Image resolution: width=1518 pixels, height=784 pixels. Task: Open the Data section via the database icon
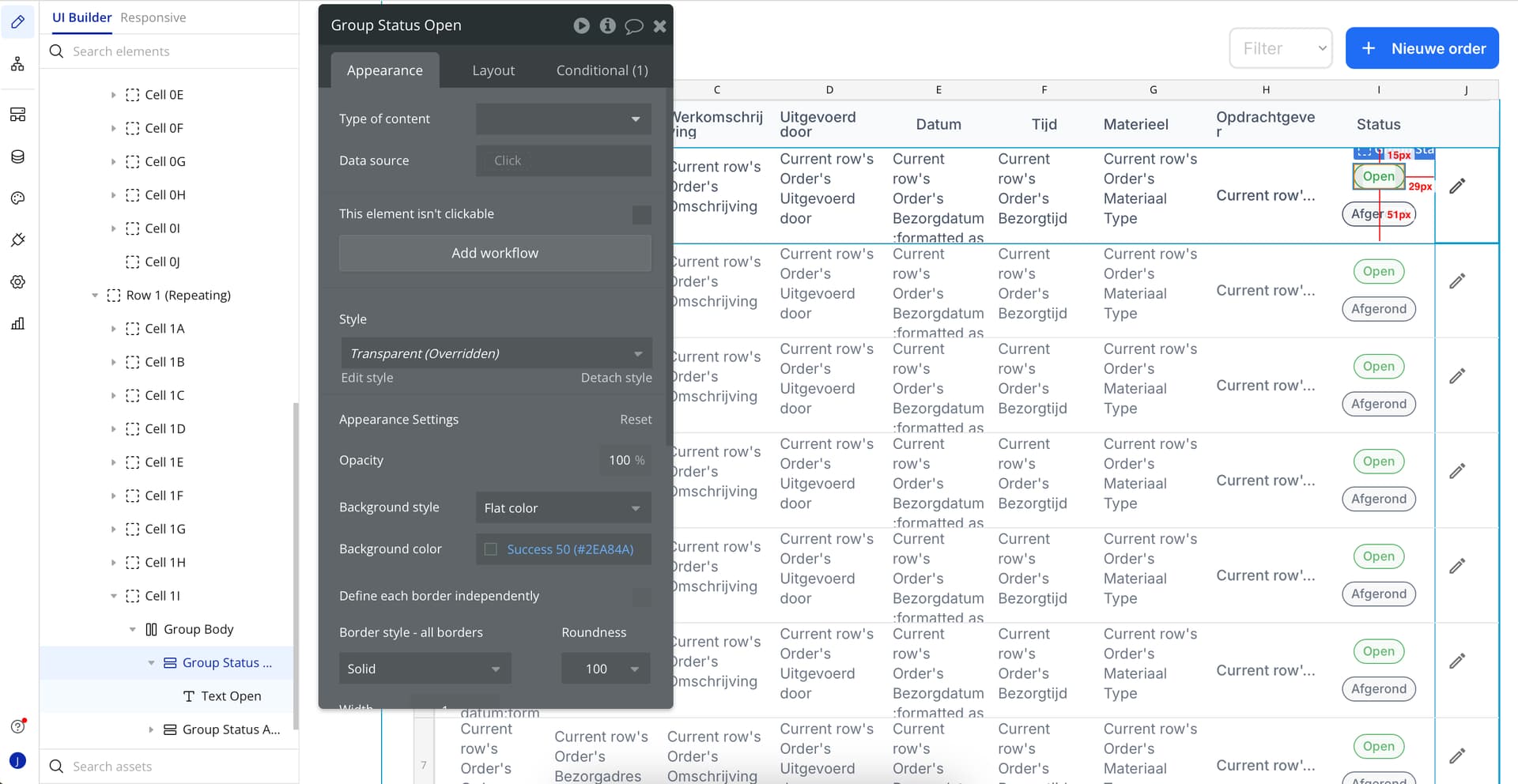tap(17, 156)
